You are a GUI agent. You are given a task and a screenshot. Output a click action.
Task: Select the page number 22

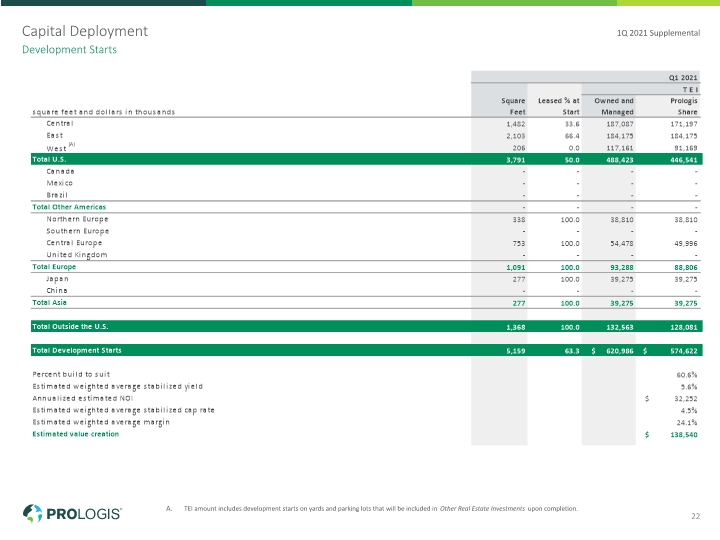click(695, 516)
